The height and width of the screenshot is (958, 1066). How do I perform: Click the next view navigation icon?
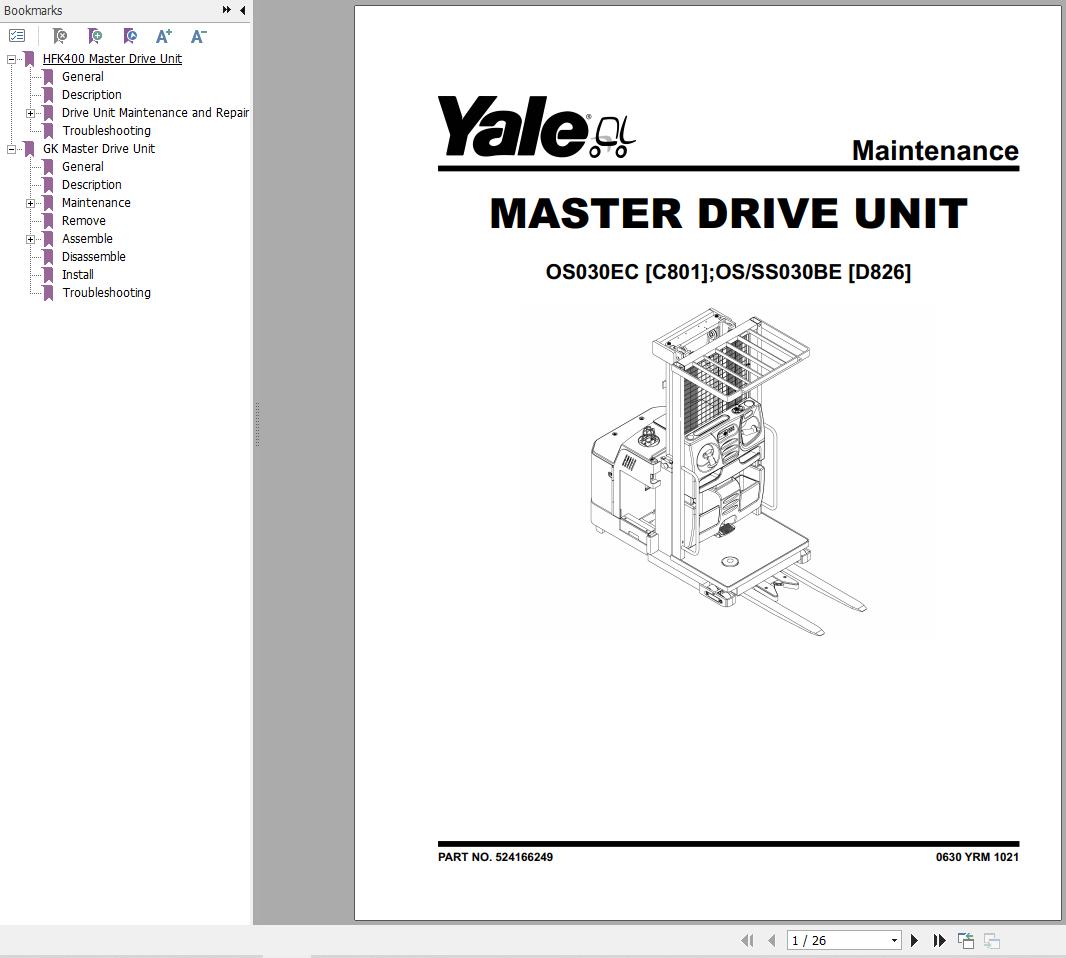click(x=992, y=940)
